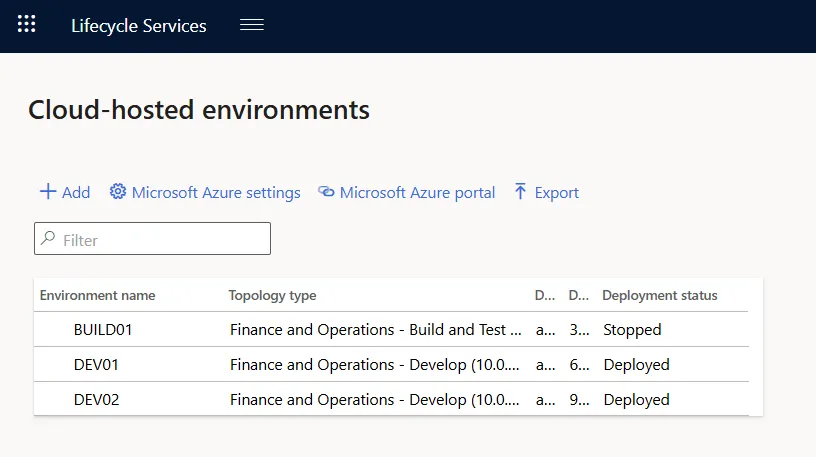Open the hamburger navigation menu
Screen dimensions: 816x457
click(x=252, y=24)
